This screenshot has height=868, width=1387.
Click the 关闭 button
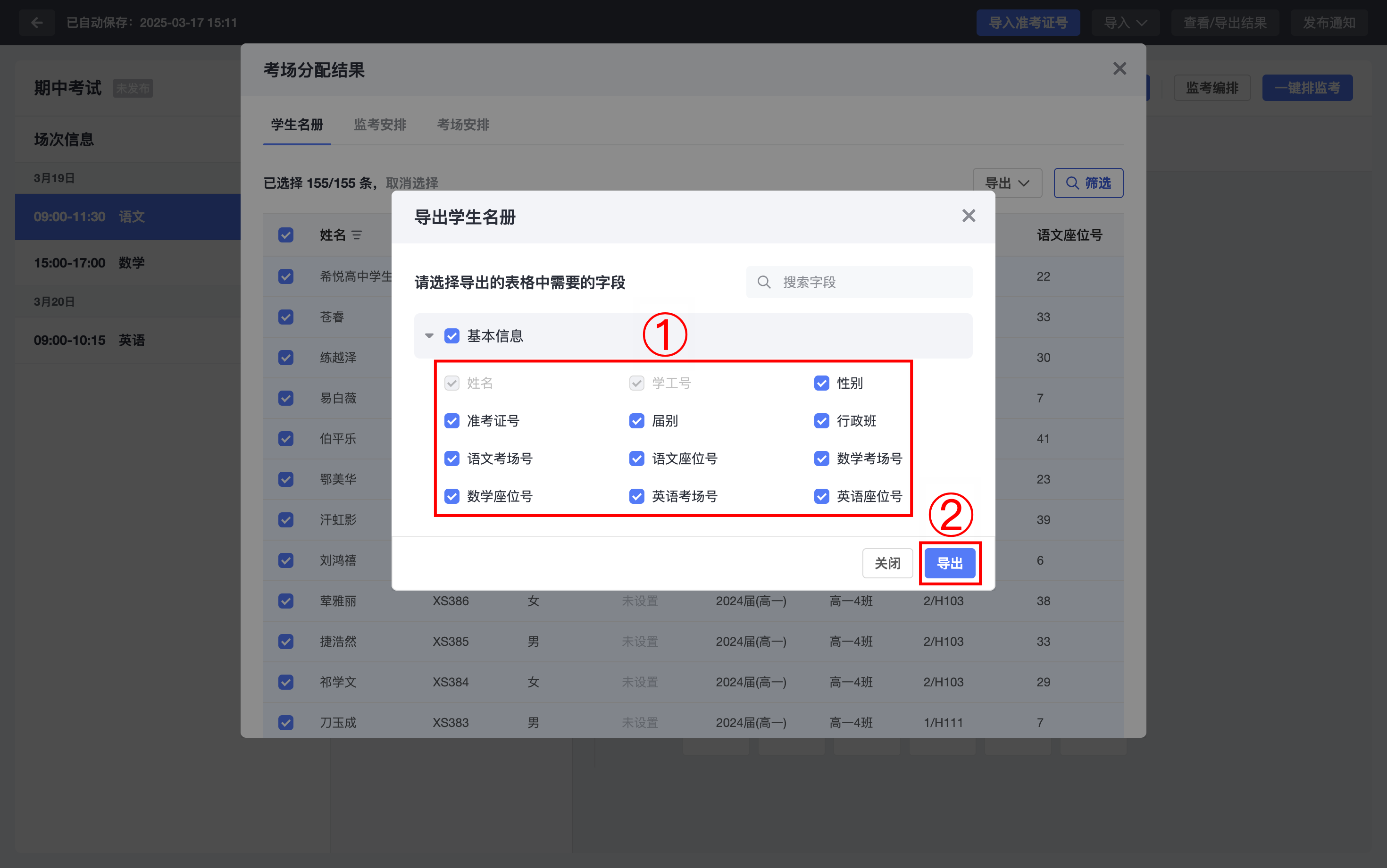click(x=887, y=563)
